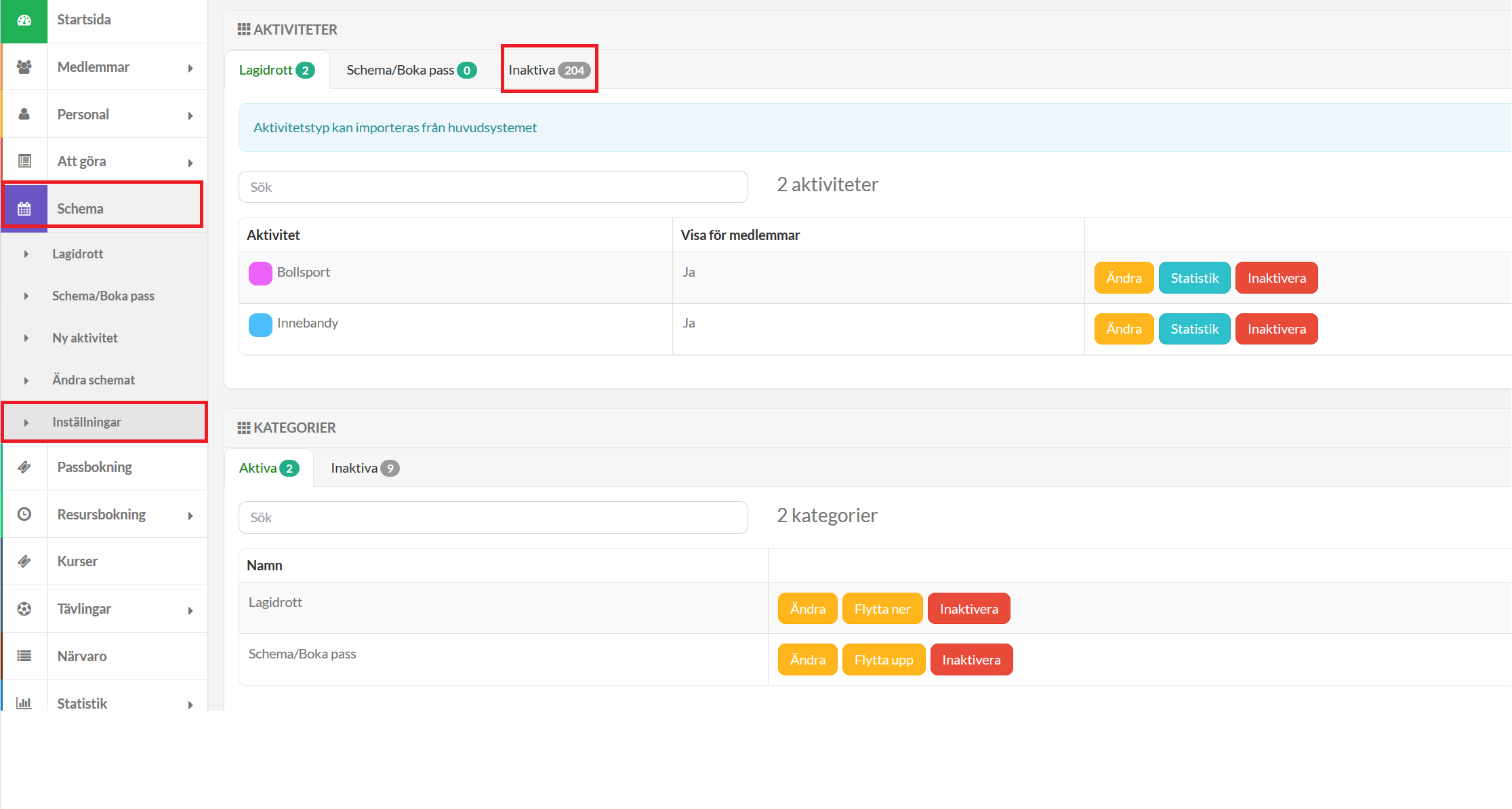
Task: Show Inaktiva 9 categories tab
Action: [x=364, y=468]
